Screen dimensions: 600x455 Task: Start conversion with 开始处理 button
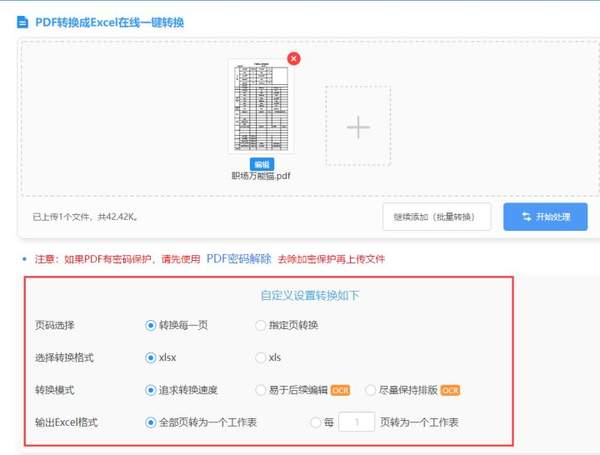(x=545, y=216)
